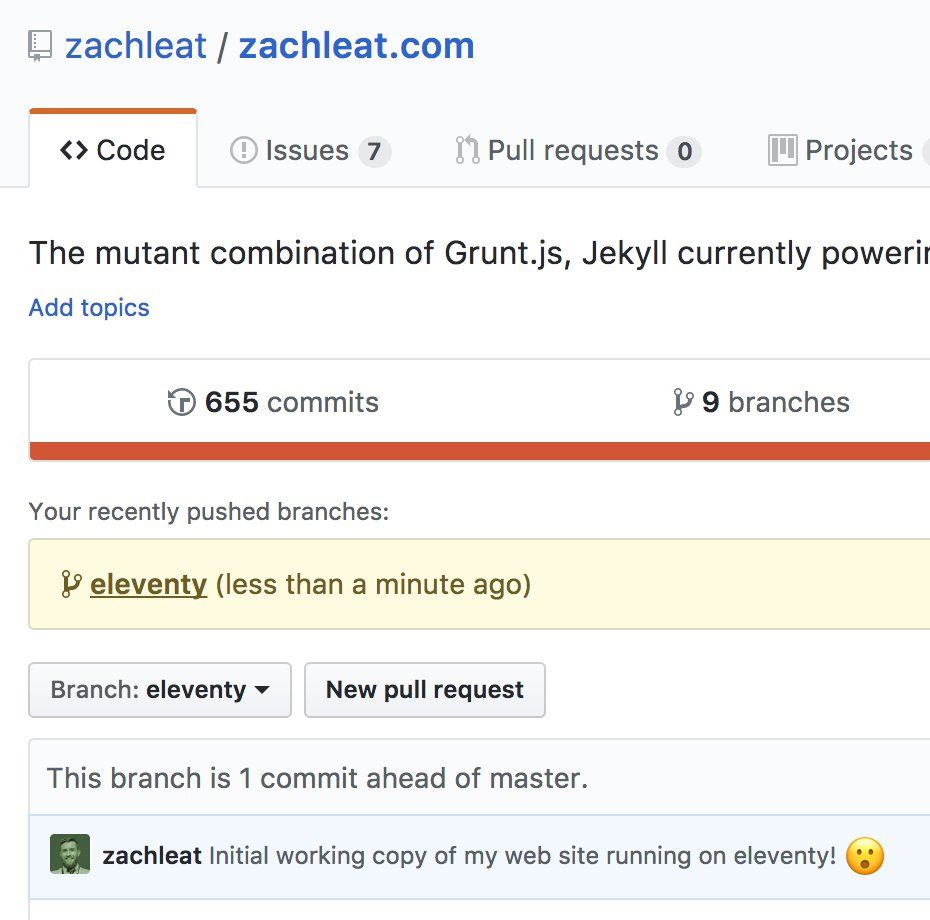Switch to the Issues tab
The width and height of the screenshot is (930, 920).
tap(310, 150)
